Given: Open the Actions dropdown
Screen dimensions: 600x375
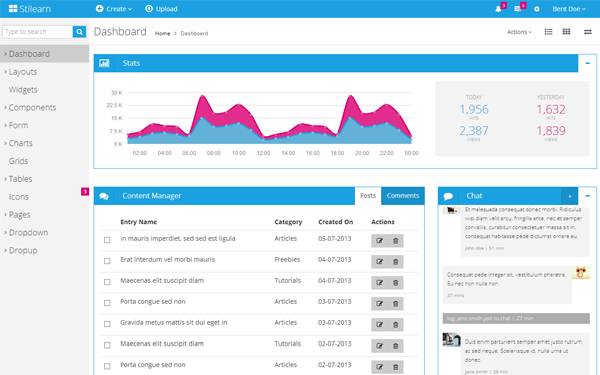Looking at the screenshot, I should click(519, 32).
